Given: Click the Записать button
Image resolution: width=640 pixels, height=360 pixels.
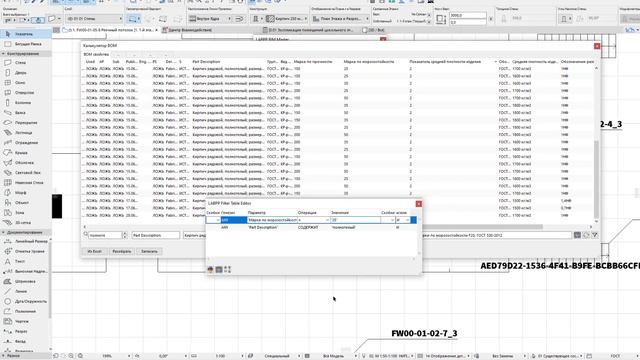Looking at the screenshot, I should tap(149, 251).
